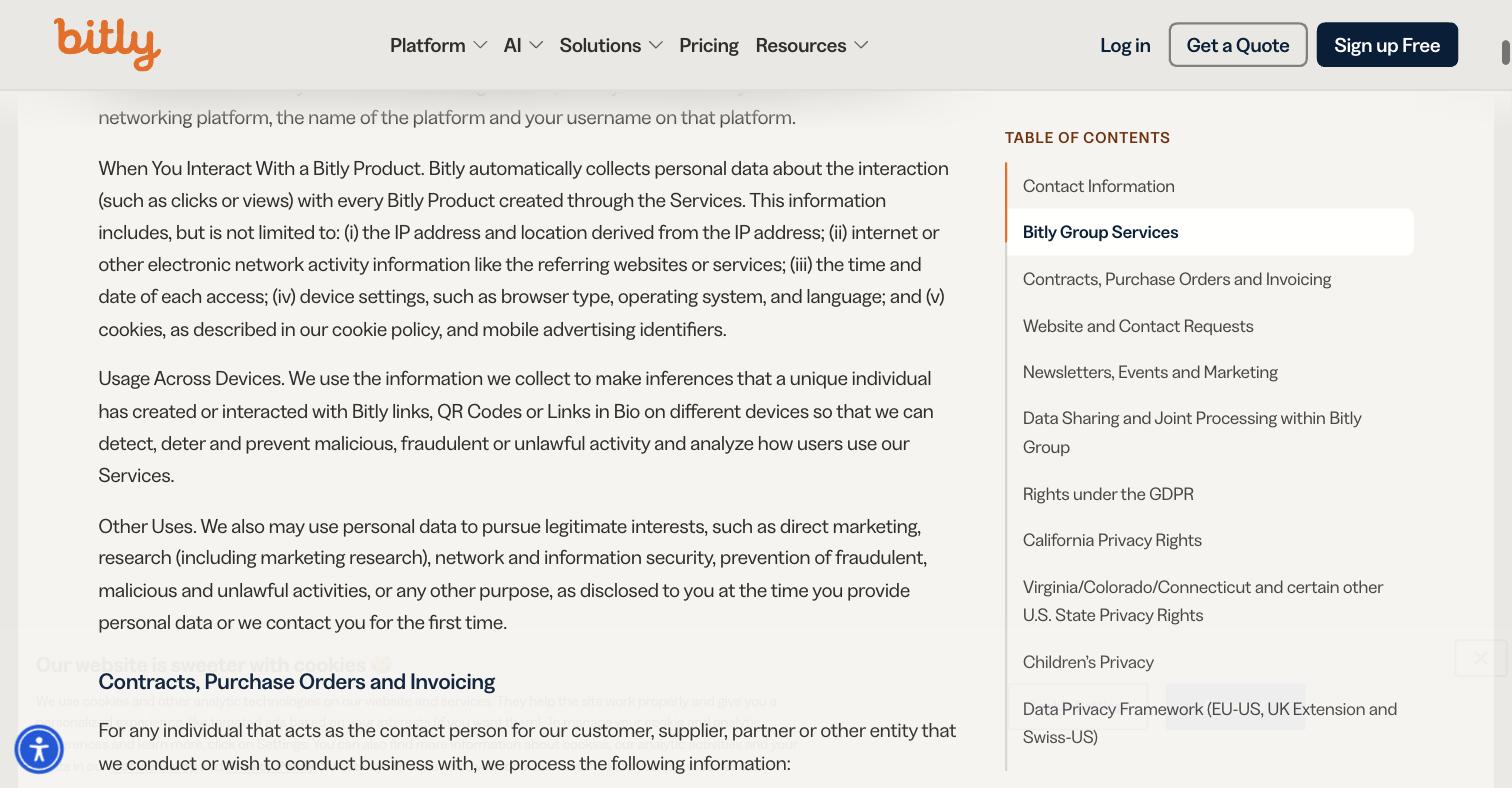This screenshot has width=1512, height=788.
Task: Go to Contracts, Purchase Orders and Invoicing entry
Action: [x=1176, y=279]
